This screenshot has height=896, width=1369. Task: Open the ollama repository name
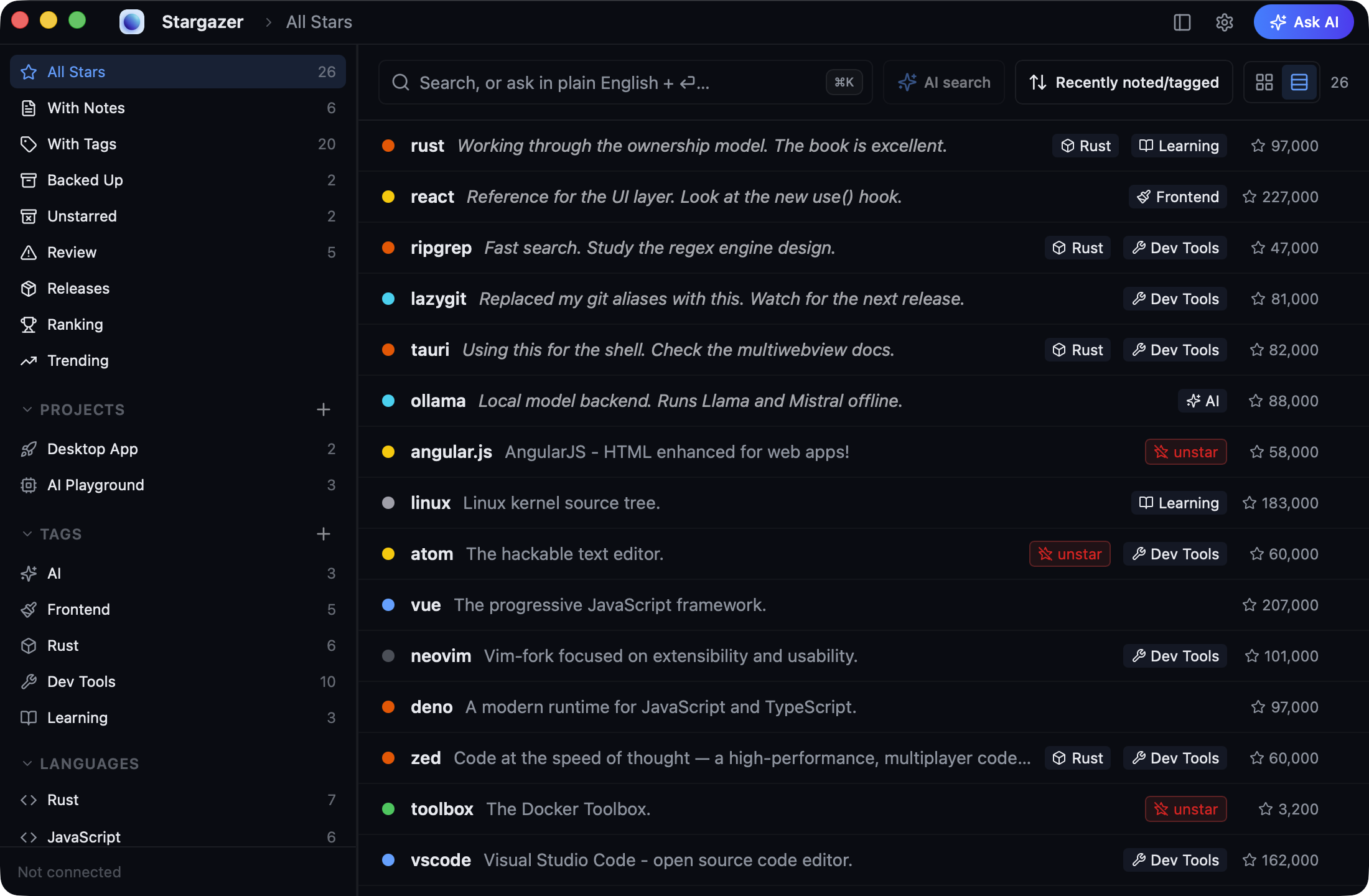pyautogui.click(x=438, y=401)
